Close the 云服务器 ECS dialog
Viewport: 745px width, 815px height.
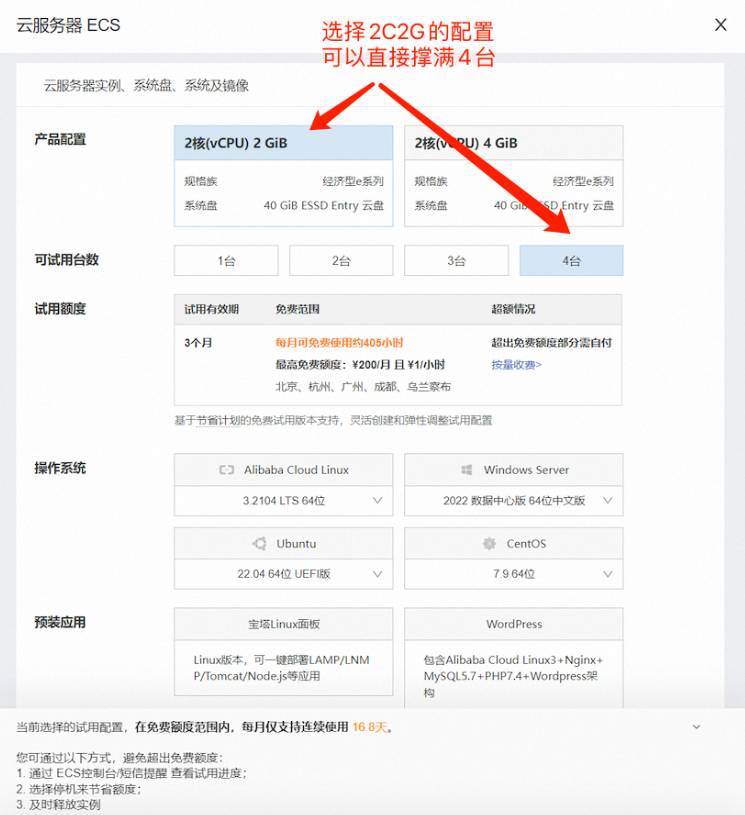(x=720, y=24)
